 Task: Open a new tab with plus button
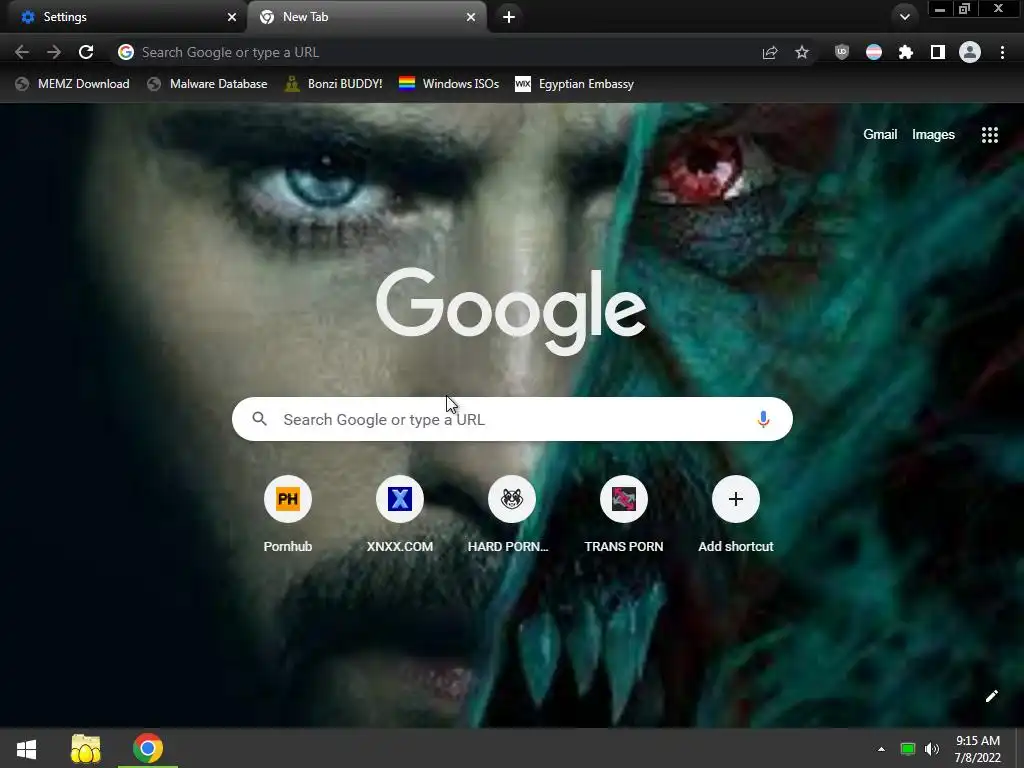point(509,17)
